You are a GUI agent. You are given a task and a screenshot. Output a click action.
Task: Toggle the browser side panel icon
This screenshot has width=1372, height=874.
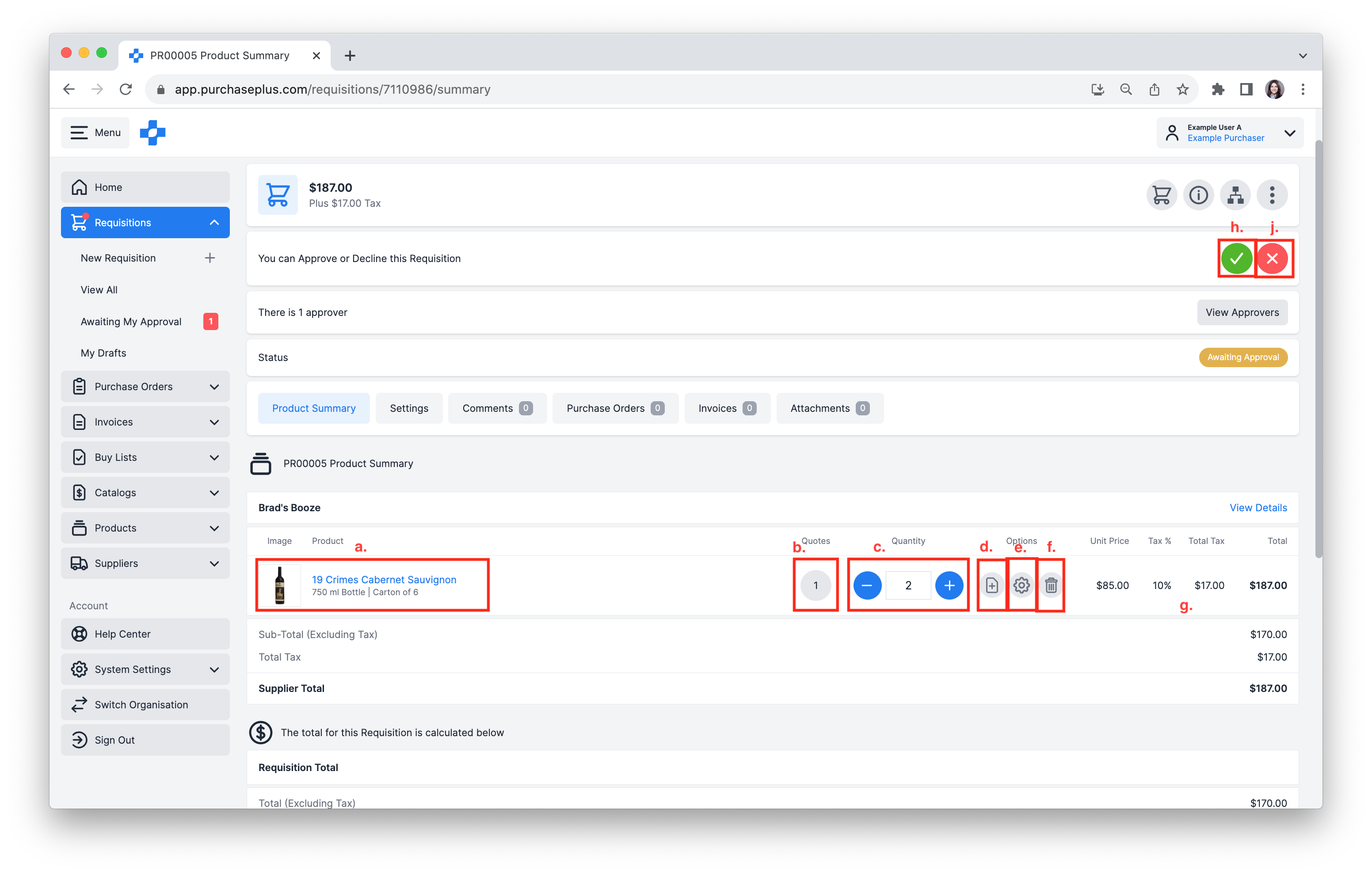coord(1246,89)
